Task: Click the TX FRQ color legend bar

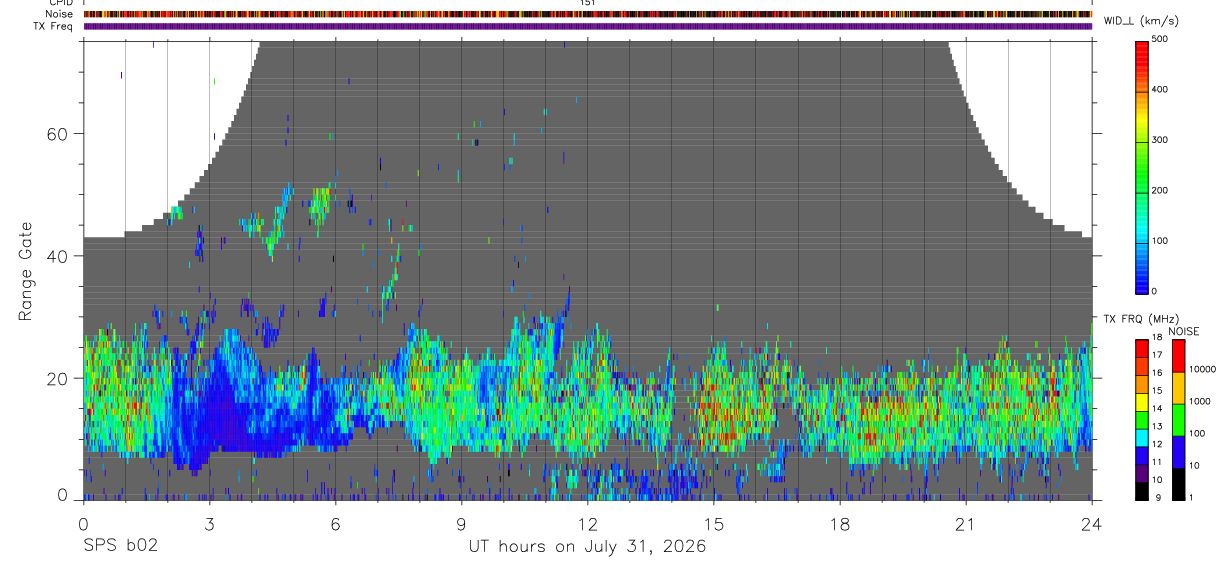Action: [x=1142, y=419]
